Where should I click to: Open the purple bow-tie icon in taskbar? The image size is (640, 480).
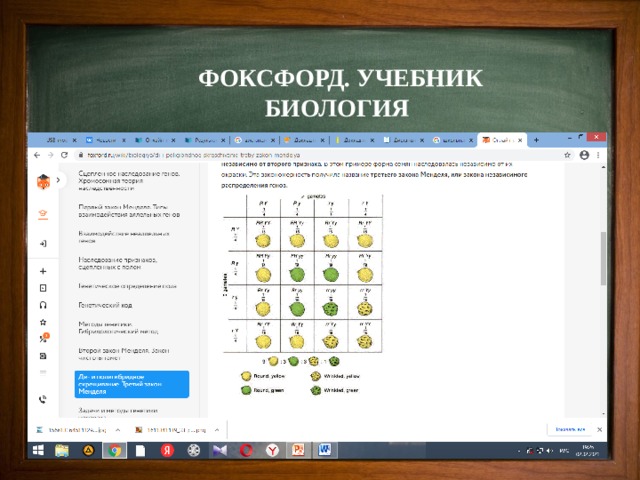click(220, 451)
